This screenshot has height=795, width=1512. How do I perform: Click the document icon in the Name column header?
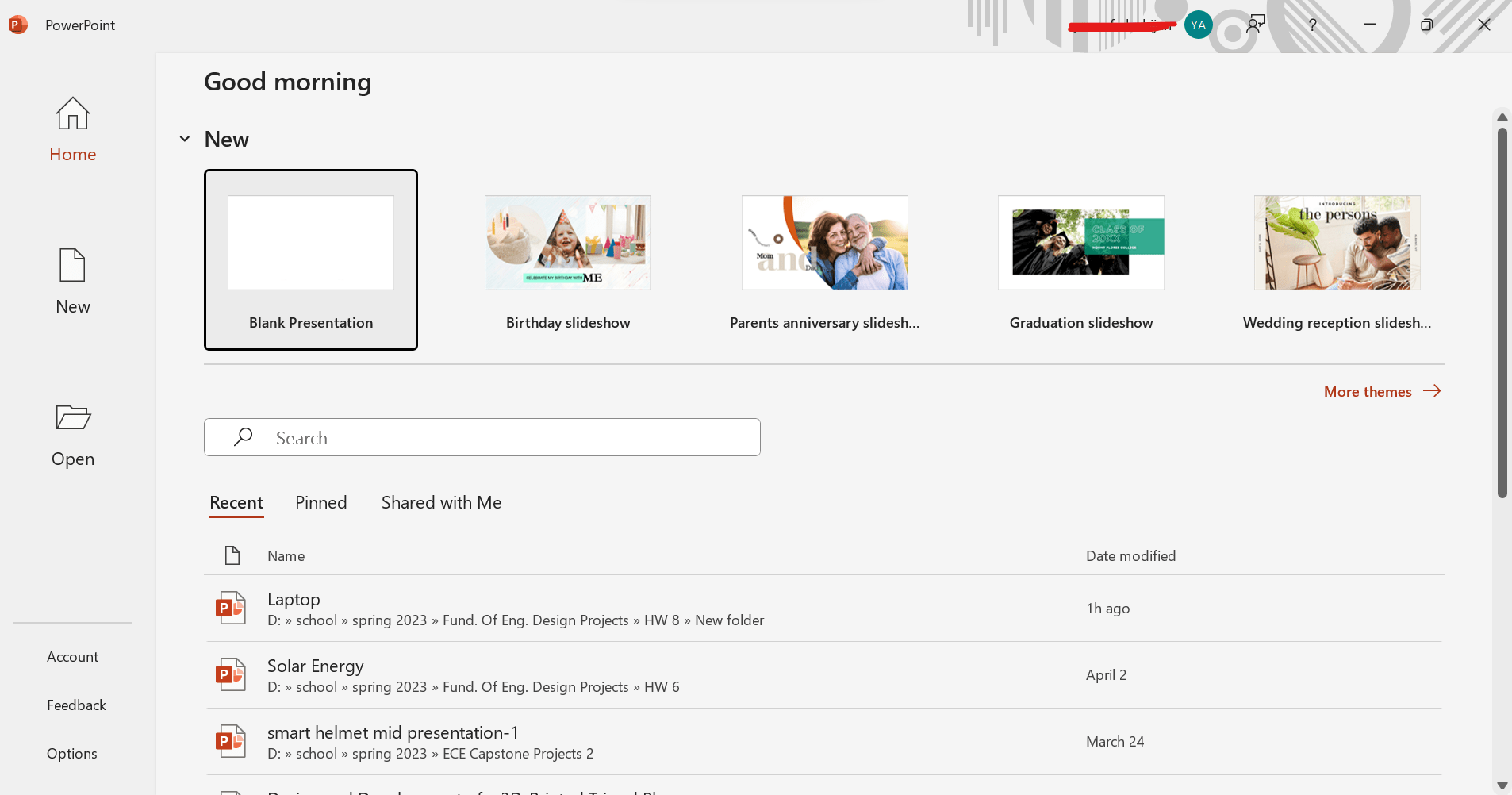232,555
